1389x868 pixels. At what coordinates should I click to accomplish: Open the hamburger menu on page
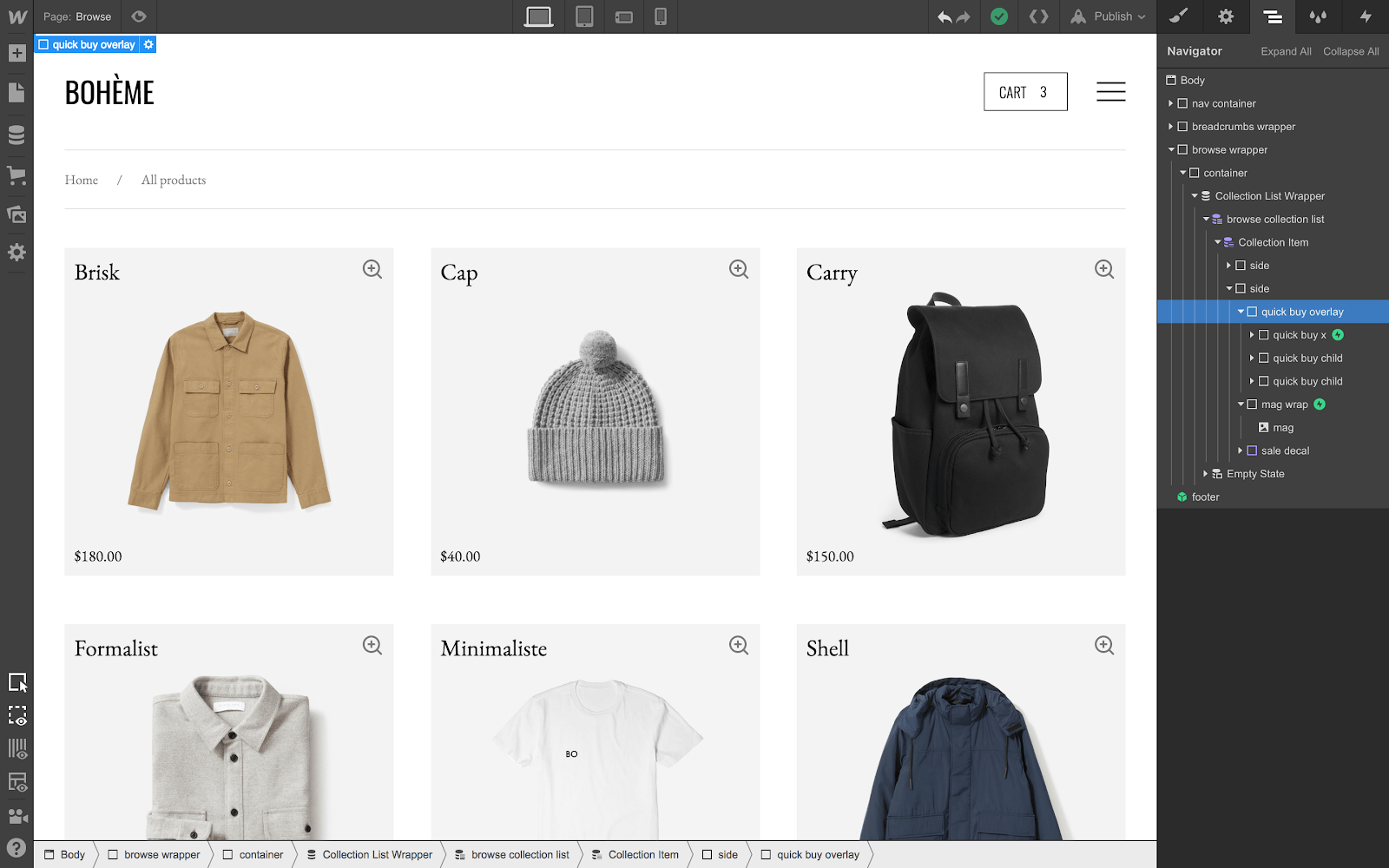pyautogui.click(x=1110, y=91)
